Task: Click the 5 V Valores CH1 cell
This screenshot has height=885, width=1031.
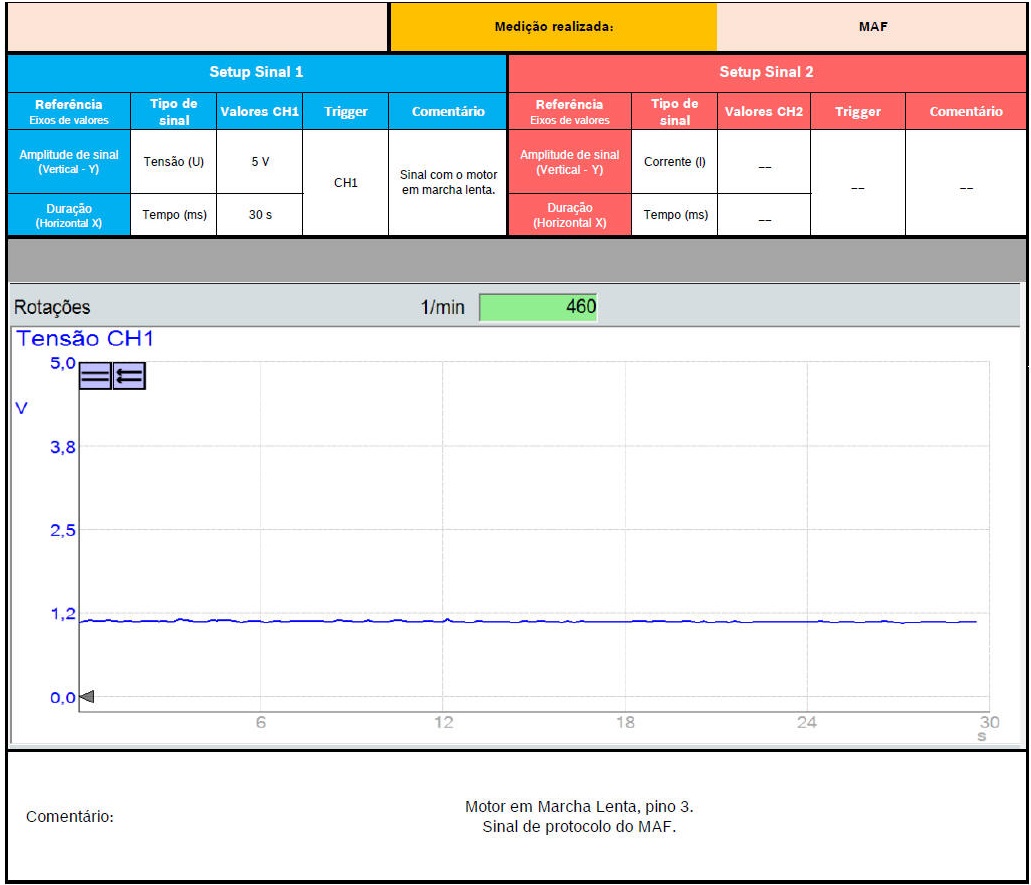Action: coord(259,162)
